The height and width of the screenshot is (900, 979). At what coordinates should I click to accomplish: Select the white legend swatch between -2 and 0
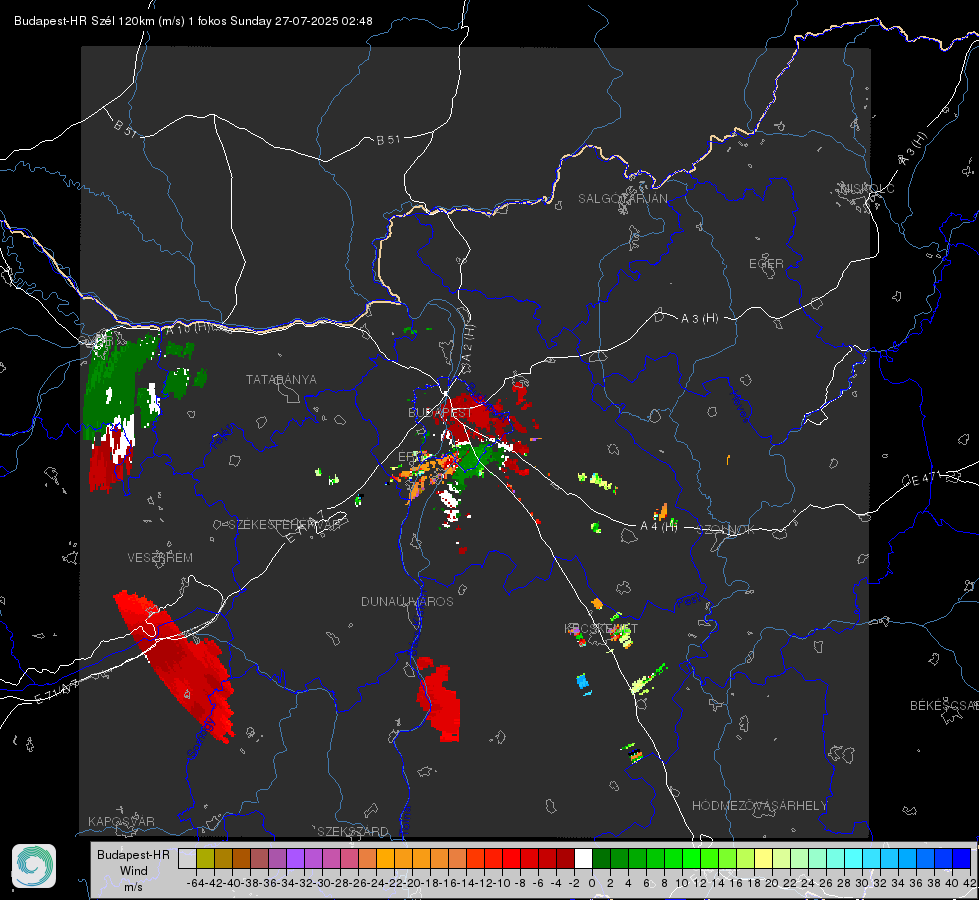tap(583, 858)
